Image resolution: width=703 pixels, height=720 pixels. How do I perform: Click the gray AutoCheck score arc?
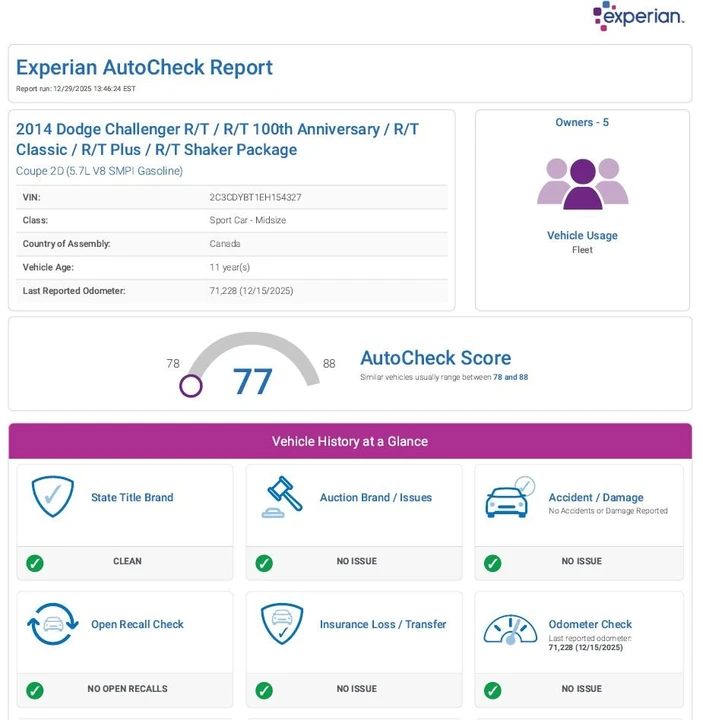click(252, 338)
